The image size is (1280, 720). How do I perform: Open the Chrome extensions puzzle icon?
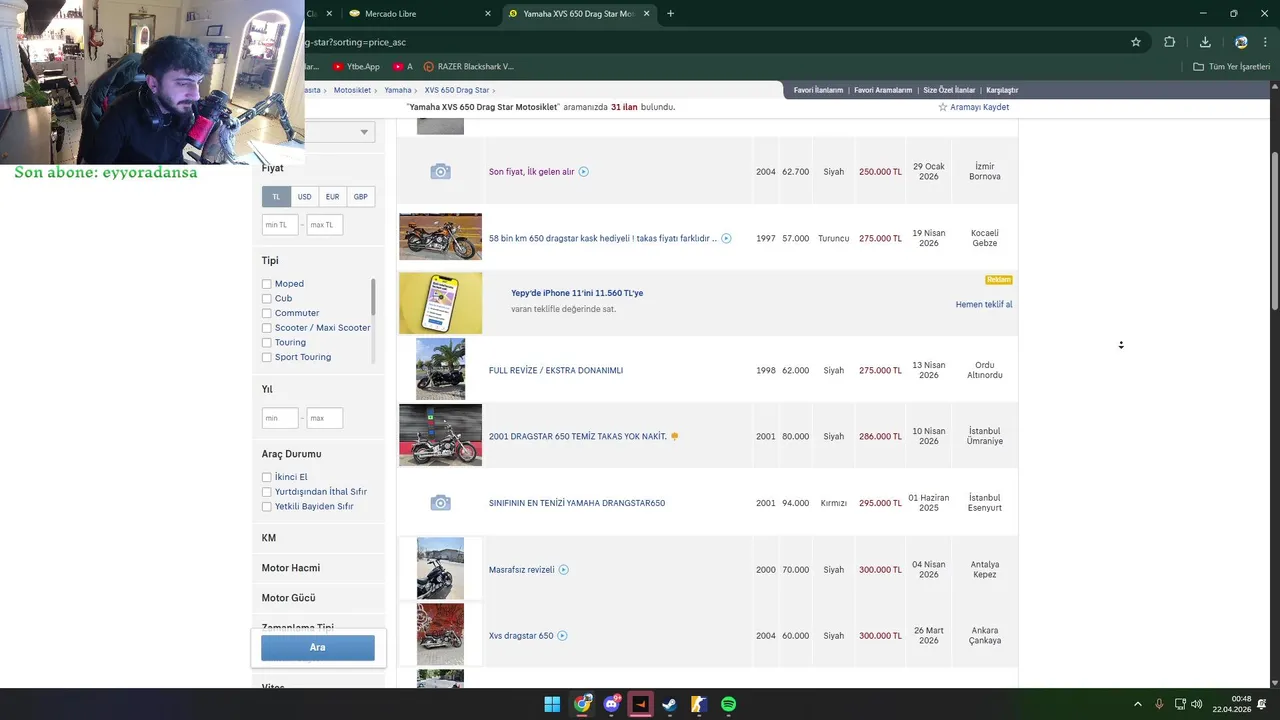pos(1169,42)
